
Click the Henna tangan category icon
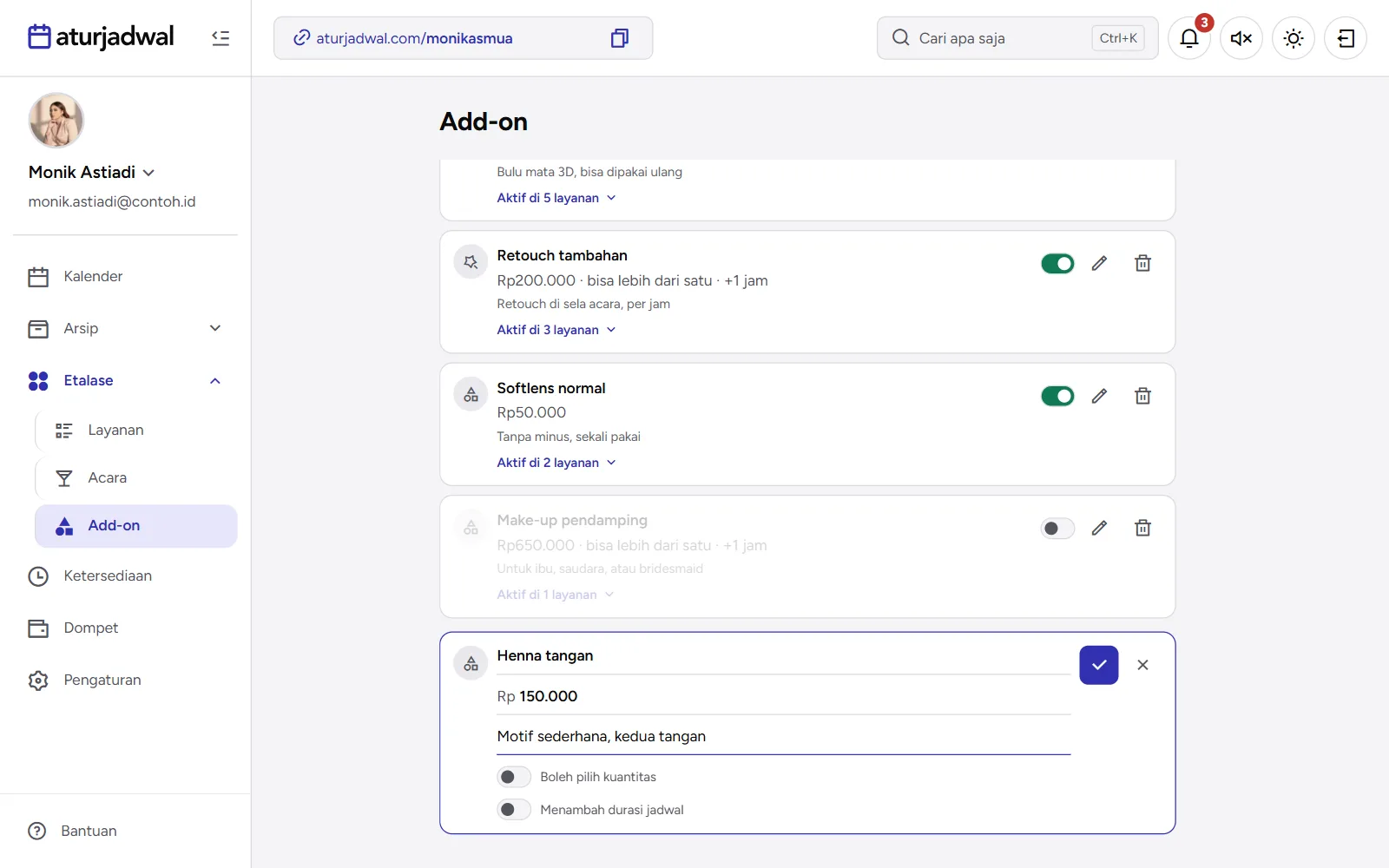click(x=471, y=664)
